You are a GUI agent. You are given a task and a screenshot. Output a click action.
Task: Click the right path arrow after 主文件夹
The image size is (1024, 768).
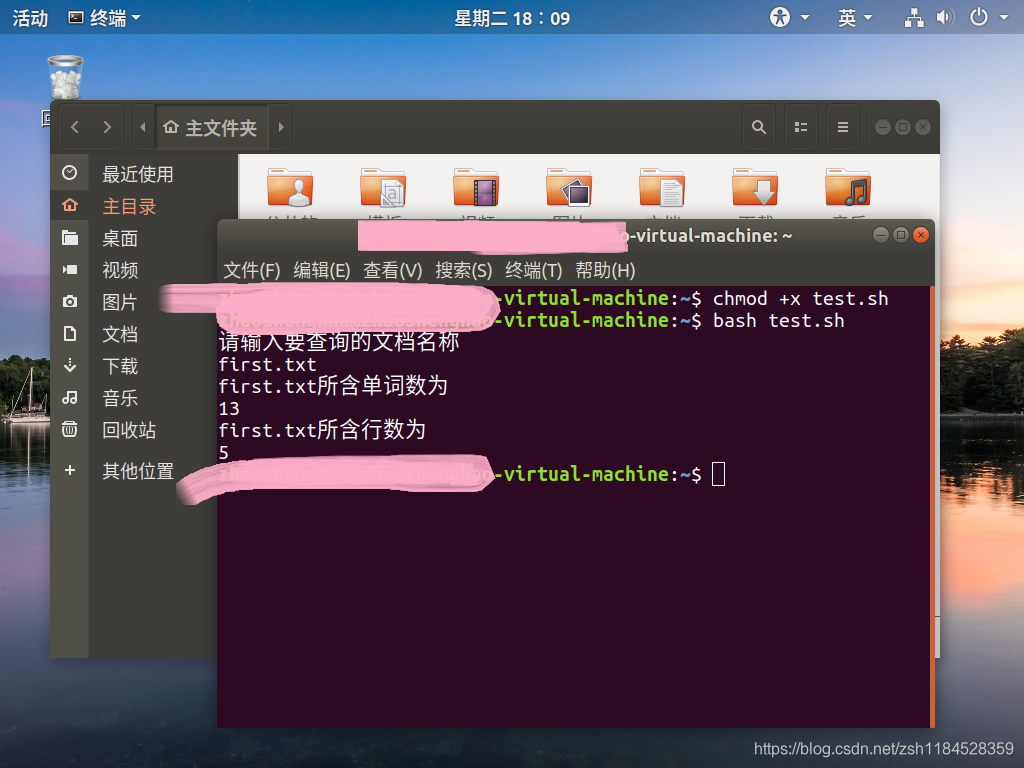point(281,127)
